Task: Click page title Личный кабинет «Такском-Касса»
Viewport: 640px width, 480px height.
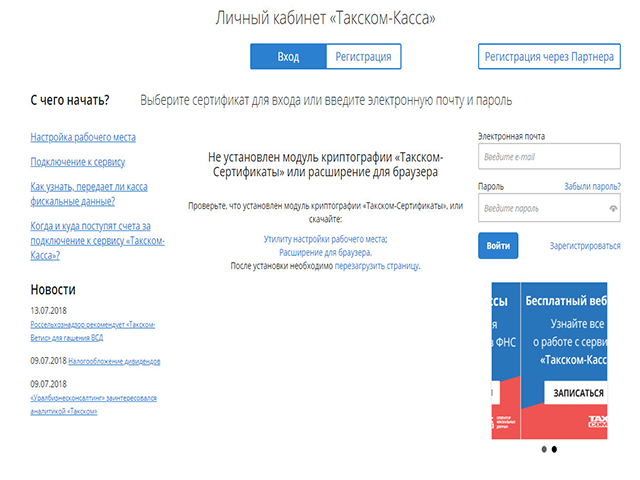Action: click(325, 18)
